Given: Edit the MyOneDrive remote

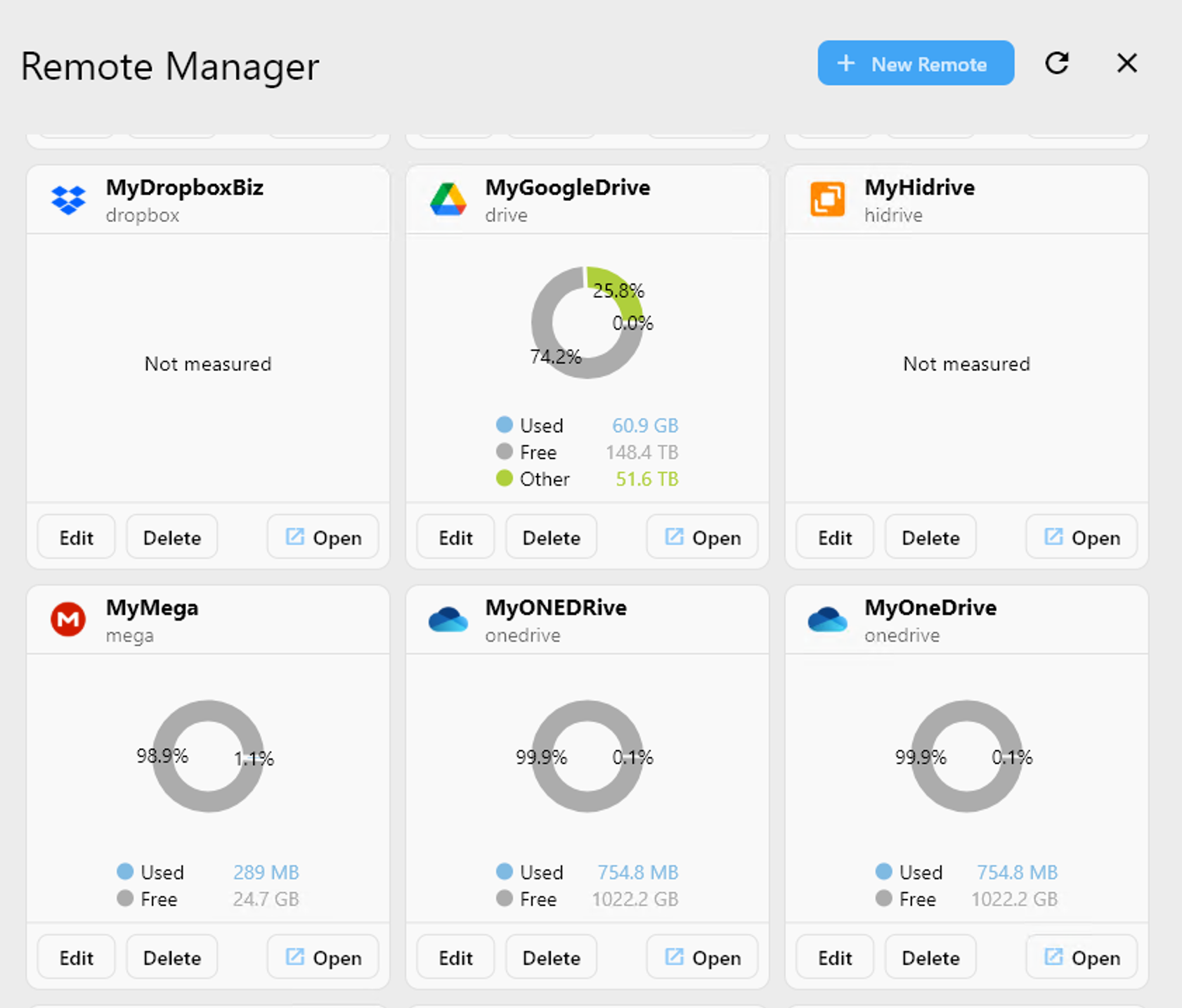Looking at the screenshot, I should point(834,957).
